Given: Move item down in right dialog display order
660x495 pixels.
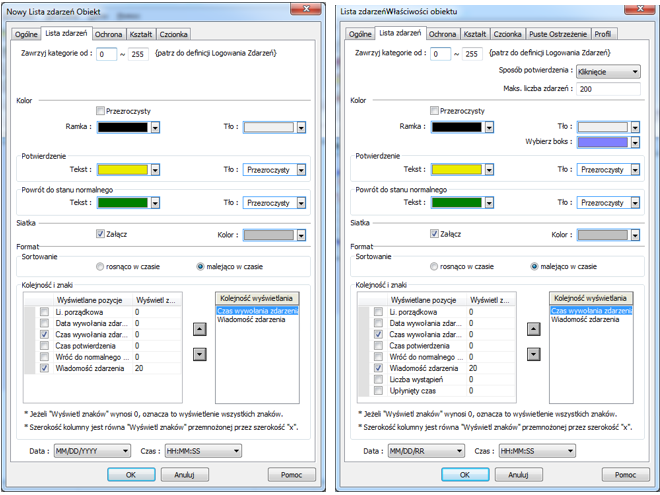Looking at the screenshot, I should 534,354.
